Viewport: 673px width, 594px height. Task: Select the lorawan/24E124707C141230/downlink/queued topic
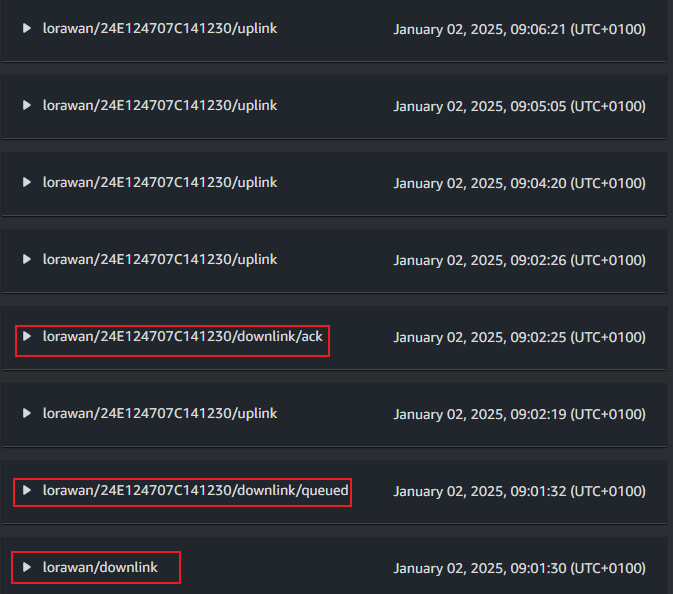tap(195, 491)
